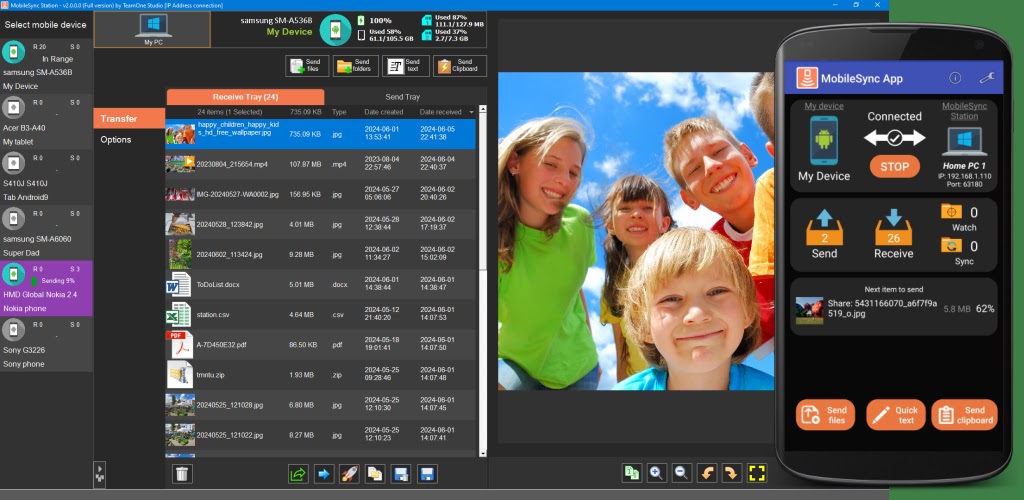Click the rocket launch icon in bottom toolbar
This screenshot has height=500, width=1024.
[349, 474]
